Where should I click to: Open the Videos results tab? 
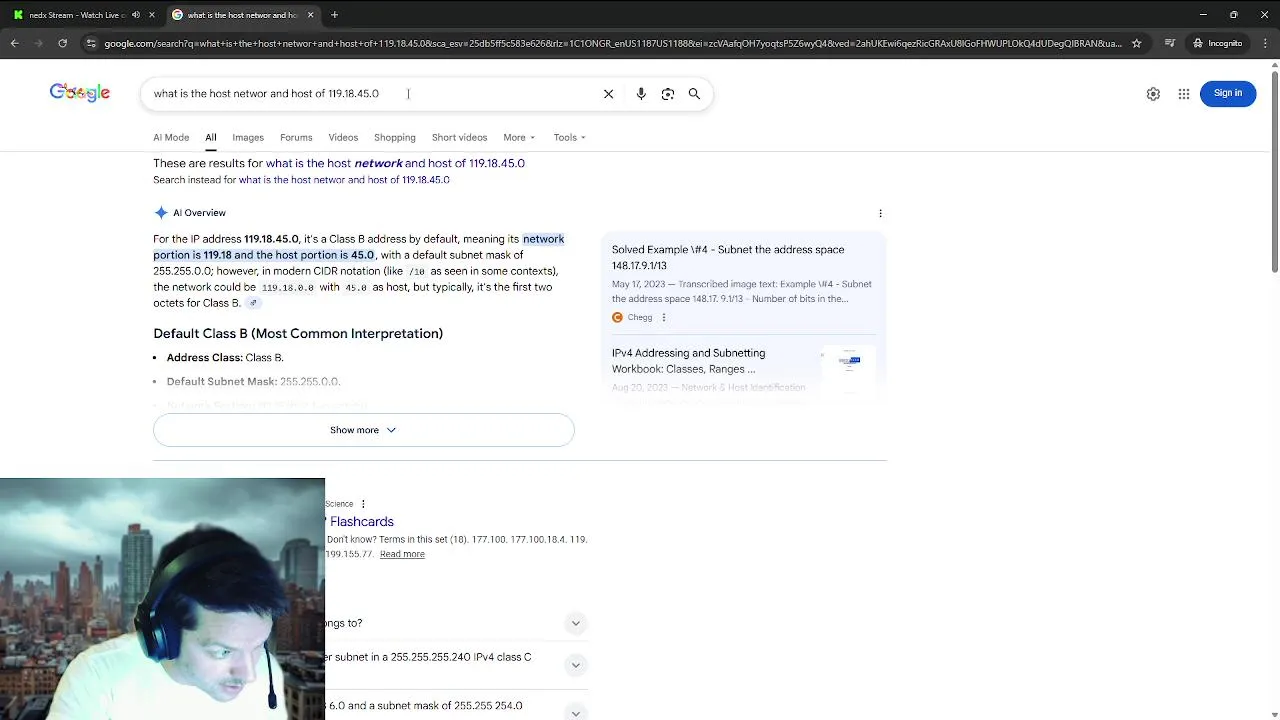coord(343,137)
